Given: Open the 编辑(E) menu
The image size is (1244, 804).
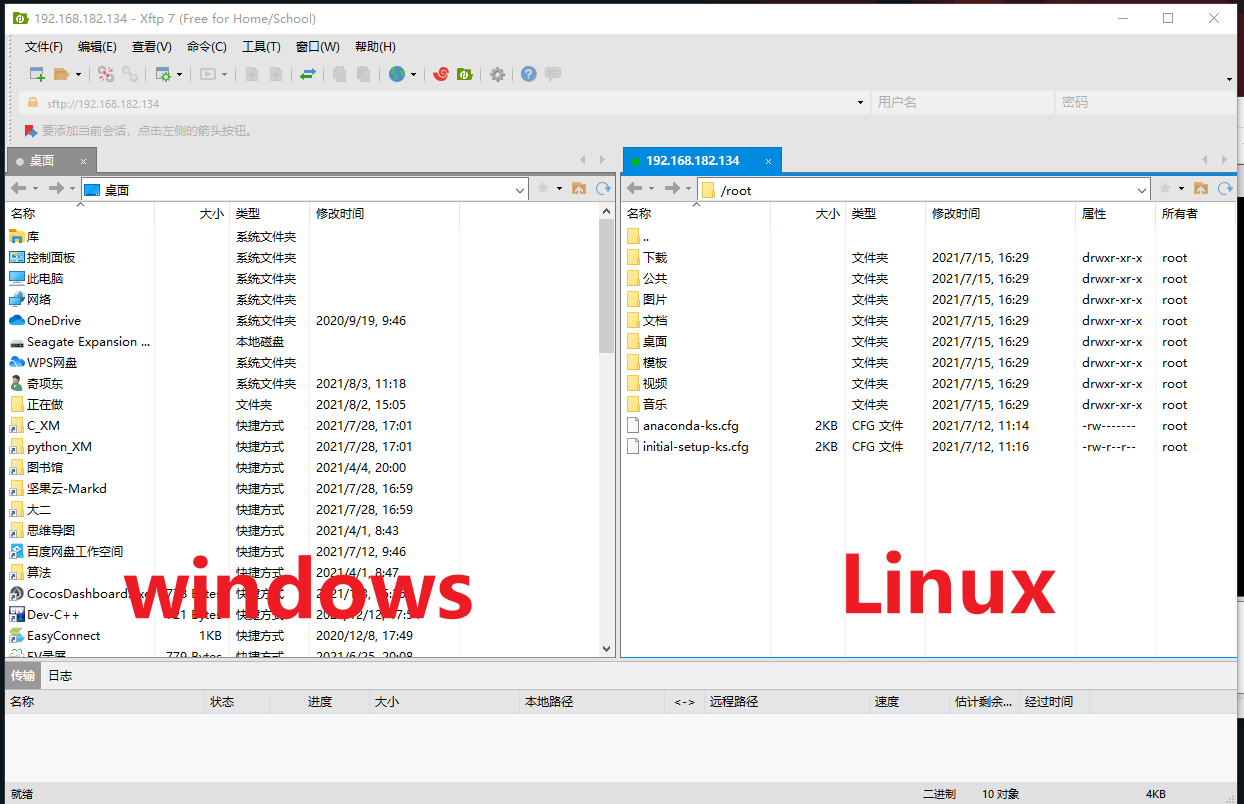Looking at the screenshot, I should (x=97, y=47).
